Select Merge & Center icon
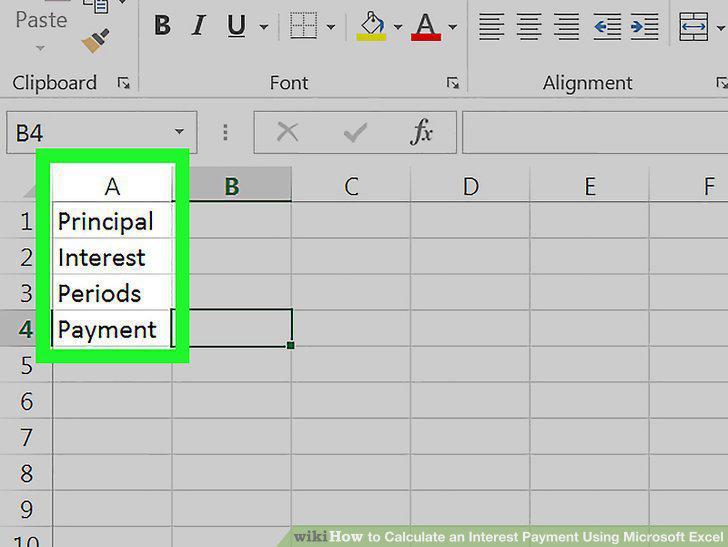 694,26
